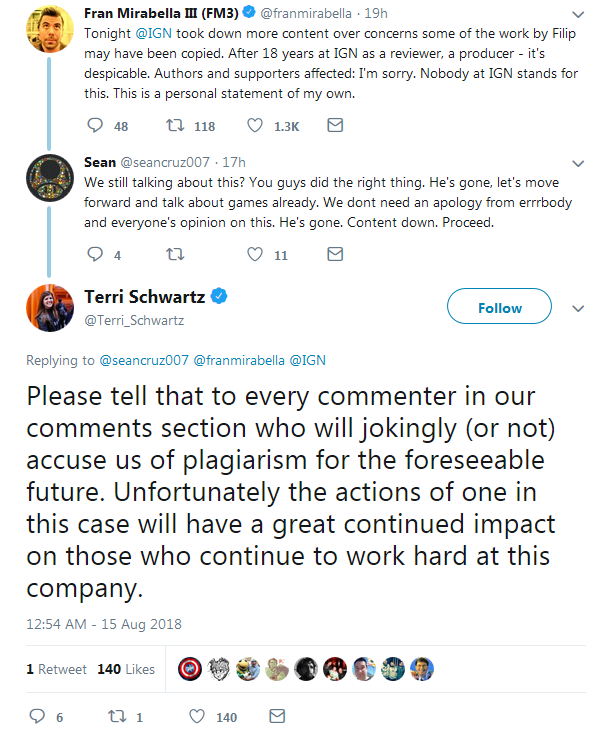Retweet Fran Mirabella's tweet

175,125
